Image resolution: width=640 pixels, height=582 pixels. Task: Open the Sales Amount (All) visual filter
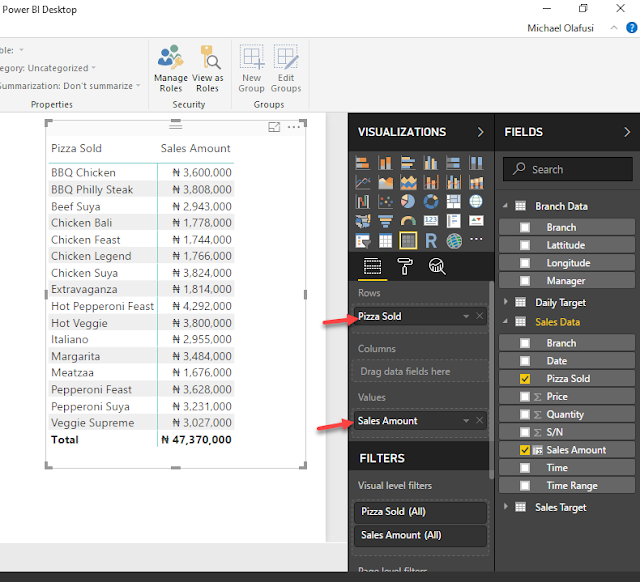coord(420,535)
